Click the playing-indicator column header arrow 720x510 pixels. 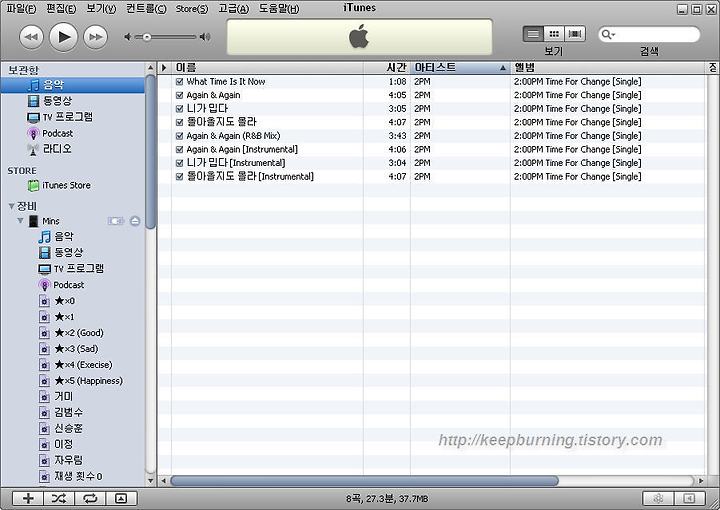tap(164, 68)
